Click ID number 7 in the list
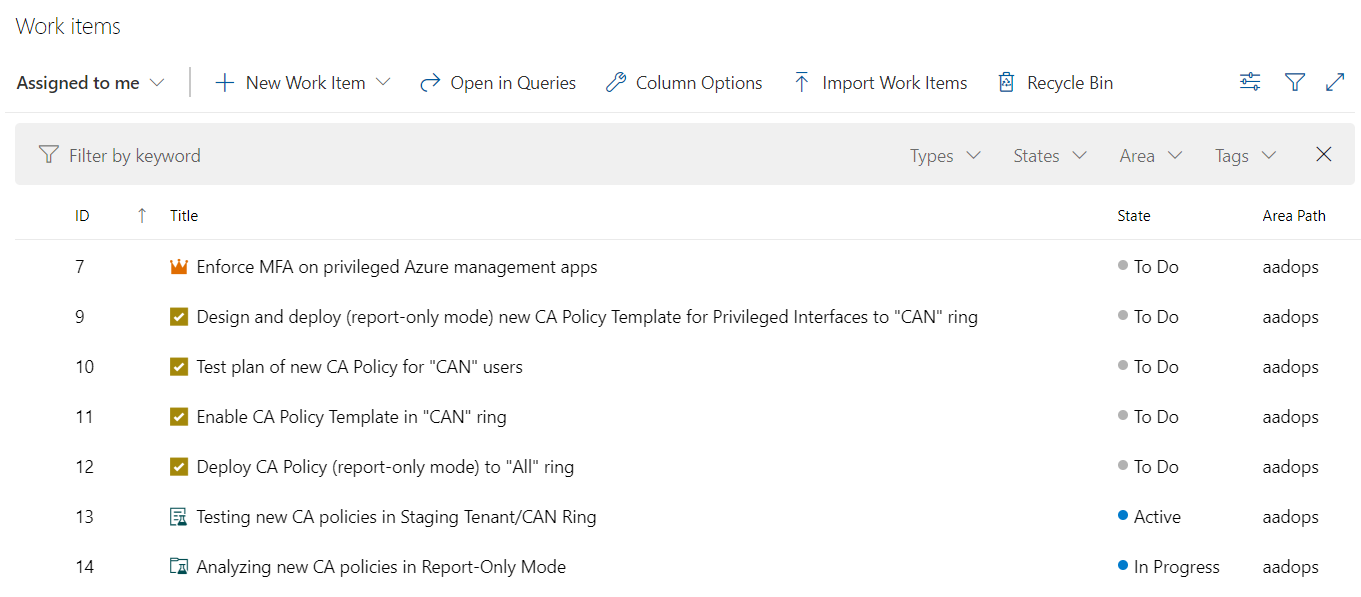Viewport: 1361px width, 597px height. click(79, 267)
